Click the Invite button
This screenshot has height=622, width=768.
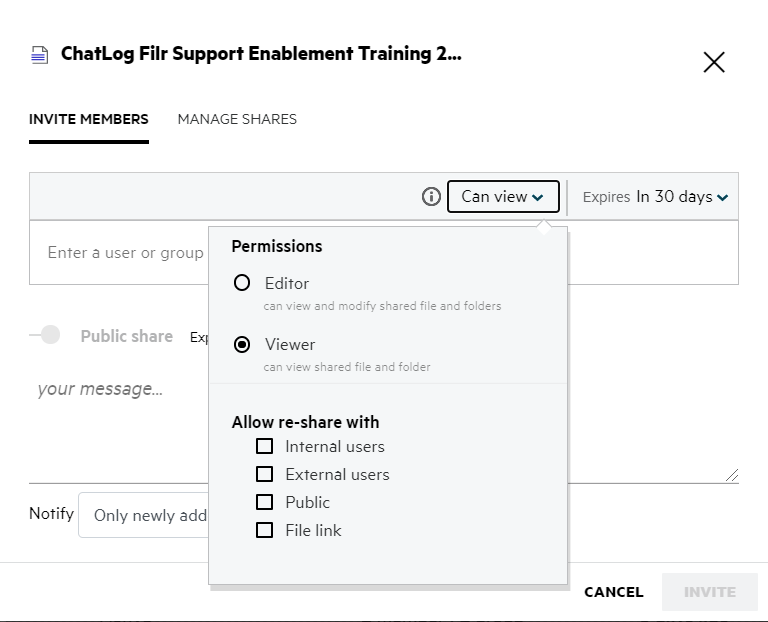[709, 592]
